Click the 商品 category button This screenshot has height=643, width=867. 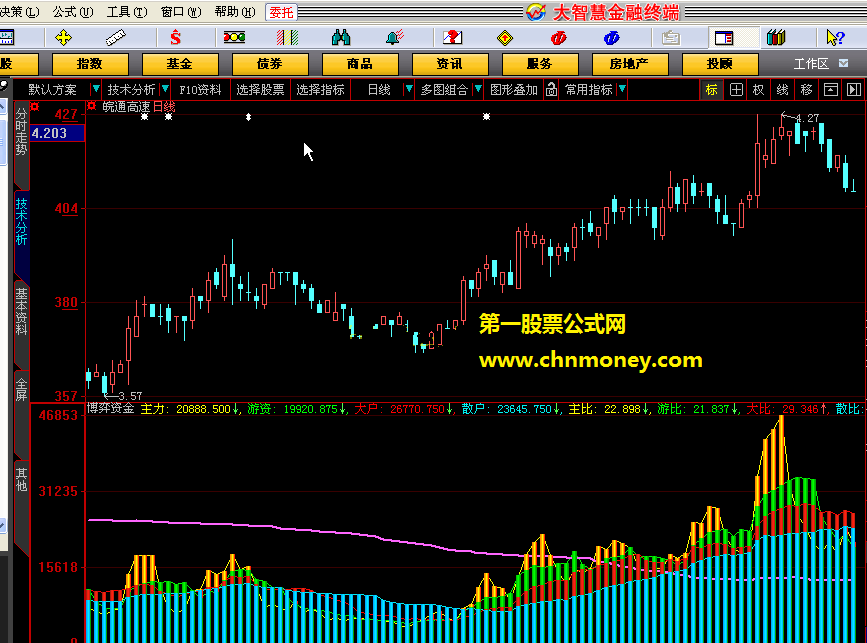coord(359,64)
